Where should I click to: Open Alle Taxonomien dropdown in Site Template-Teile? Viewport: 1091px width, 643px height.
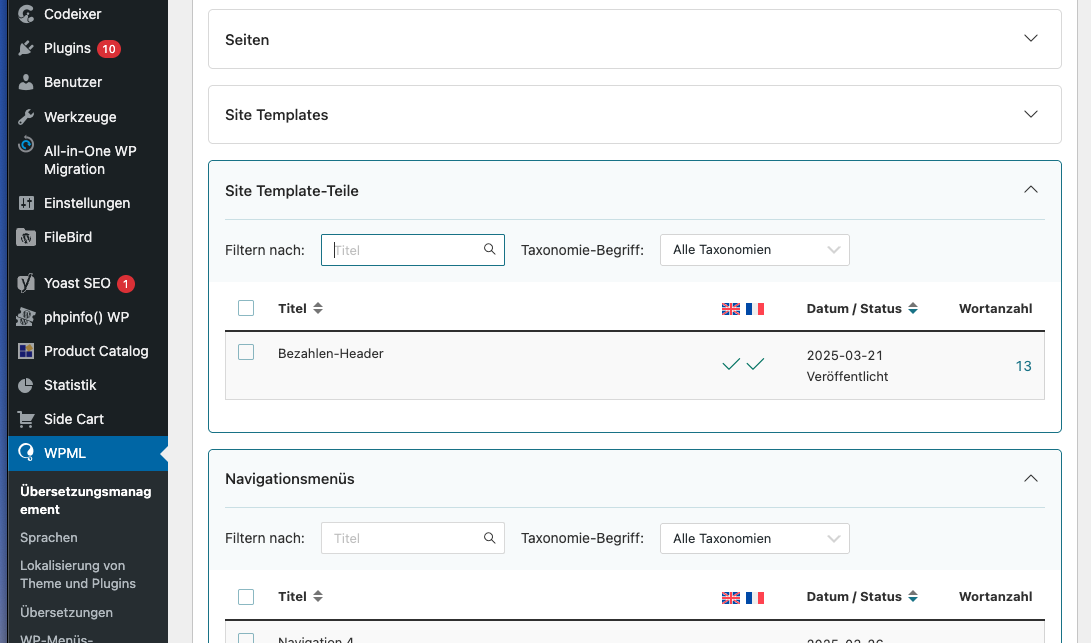(x=755, y=250)
